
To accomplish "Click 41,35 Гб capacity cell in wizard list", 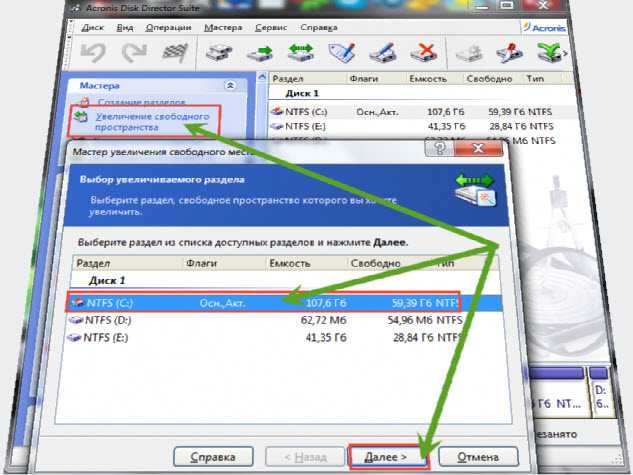I will click(x=326, y=337).
